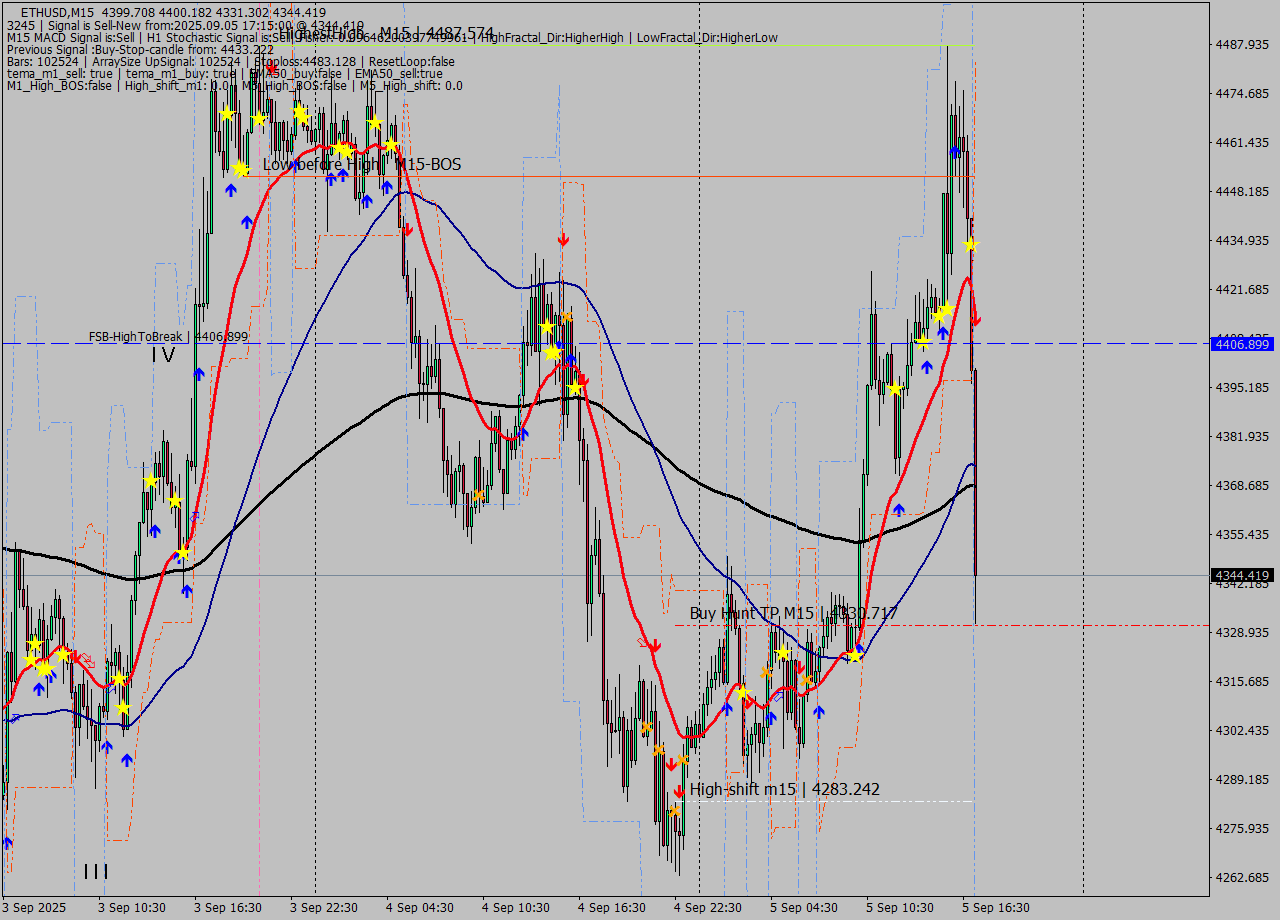This screenshot has width=1280, height=920.
Task: Select the red arrow at the latest candle
Action: coord(977,320)
